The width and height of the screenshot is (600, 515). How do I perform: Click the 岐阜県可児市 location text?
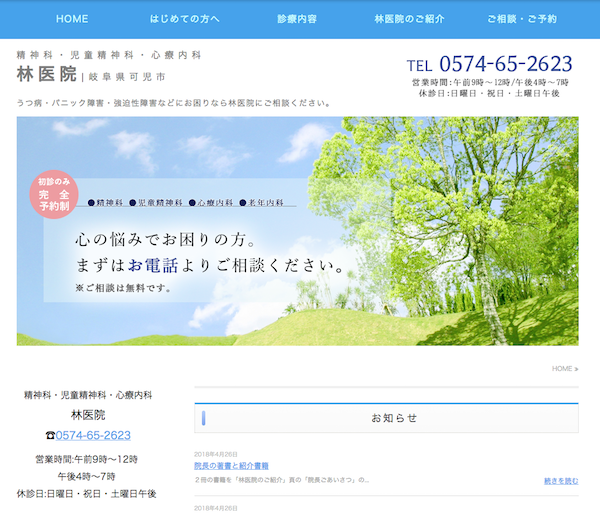(x=127, y=77)
